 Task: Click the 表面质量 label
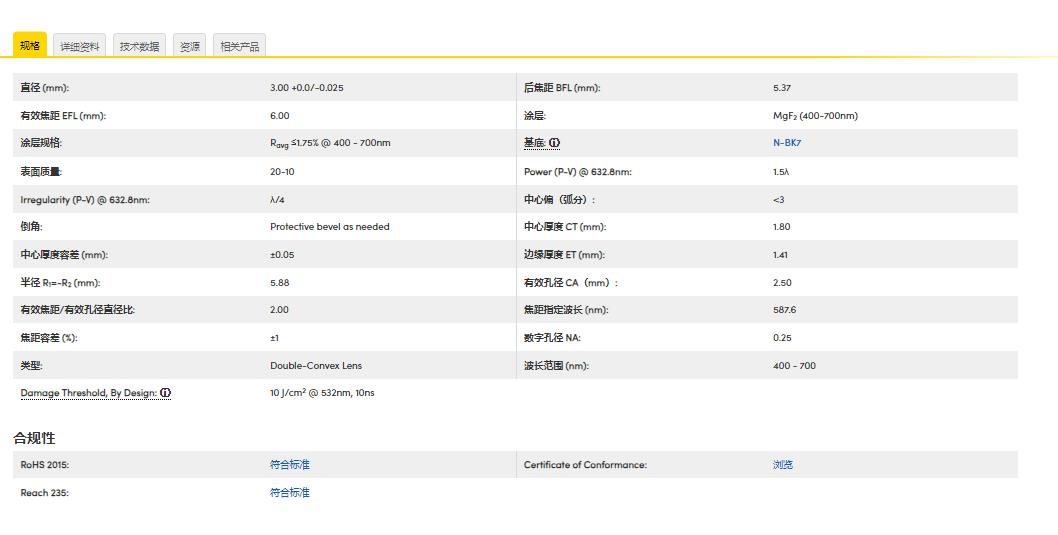pyautogui.click(x=41, y=171)
